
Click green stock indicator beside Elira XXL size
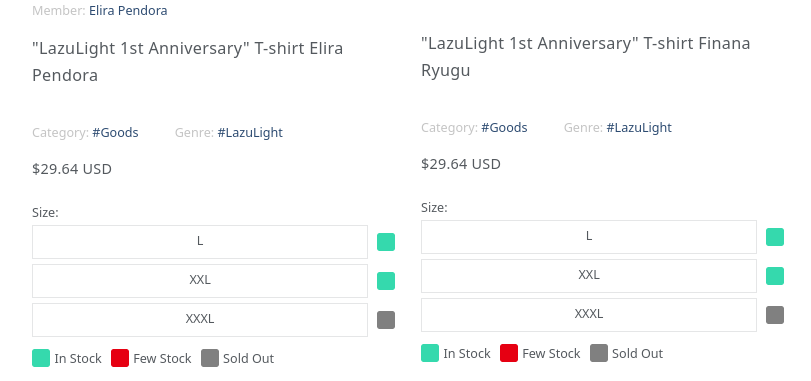pyautogui.click(x=386, y=281)
